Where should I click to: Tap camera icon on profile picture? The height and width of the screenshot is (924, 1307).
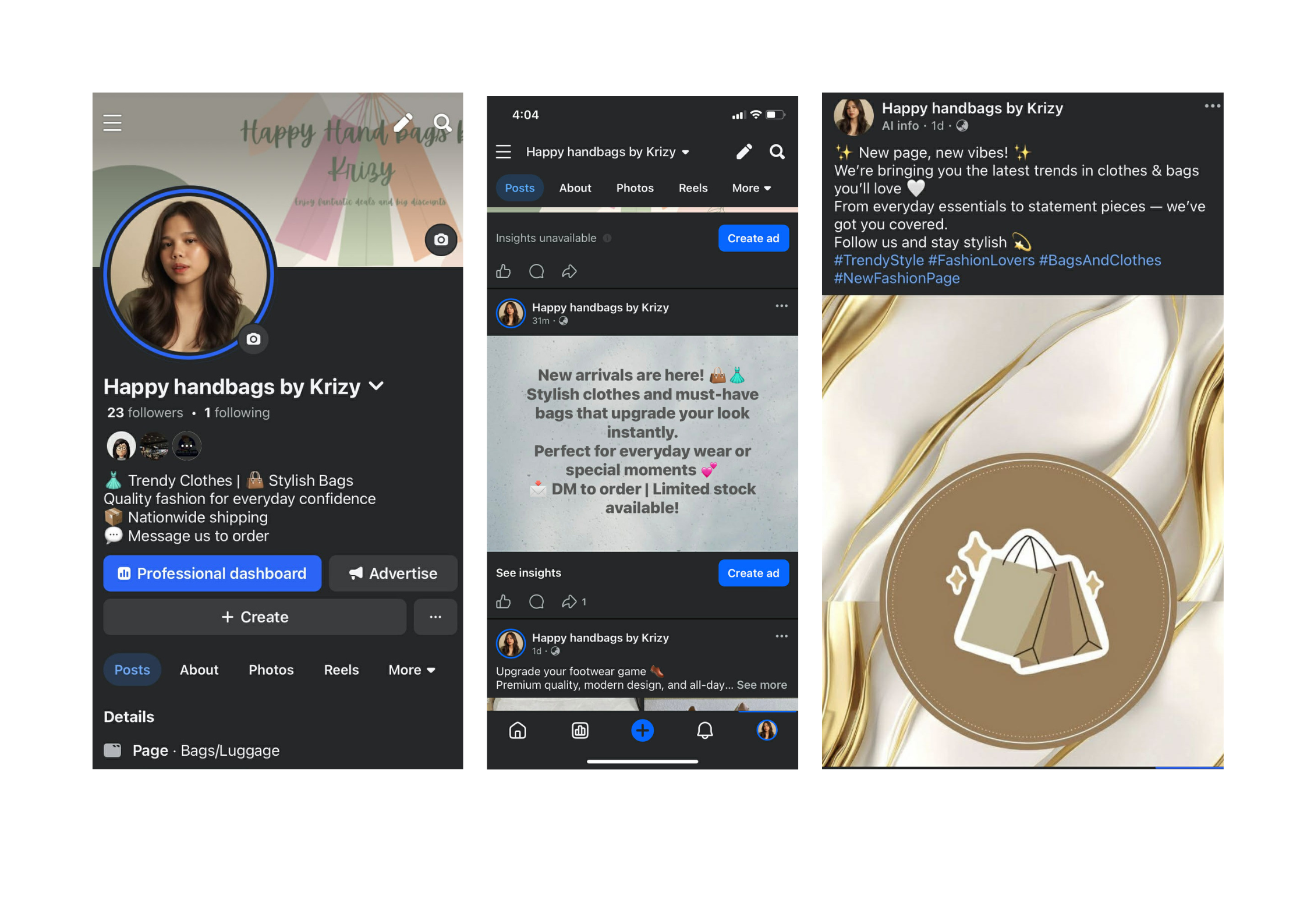click(253, 339)
